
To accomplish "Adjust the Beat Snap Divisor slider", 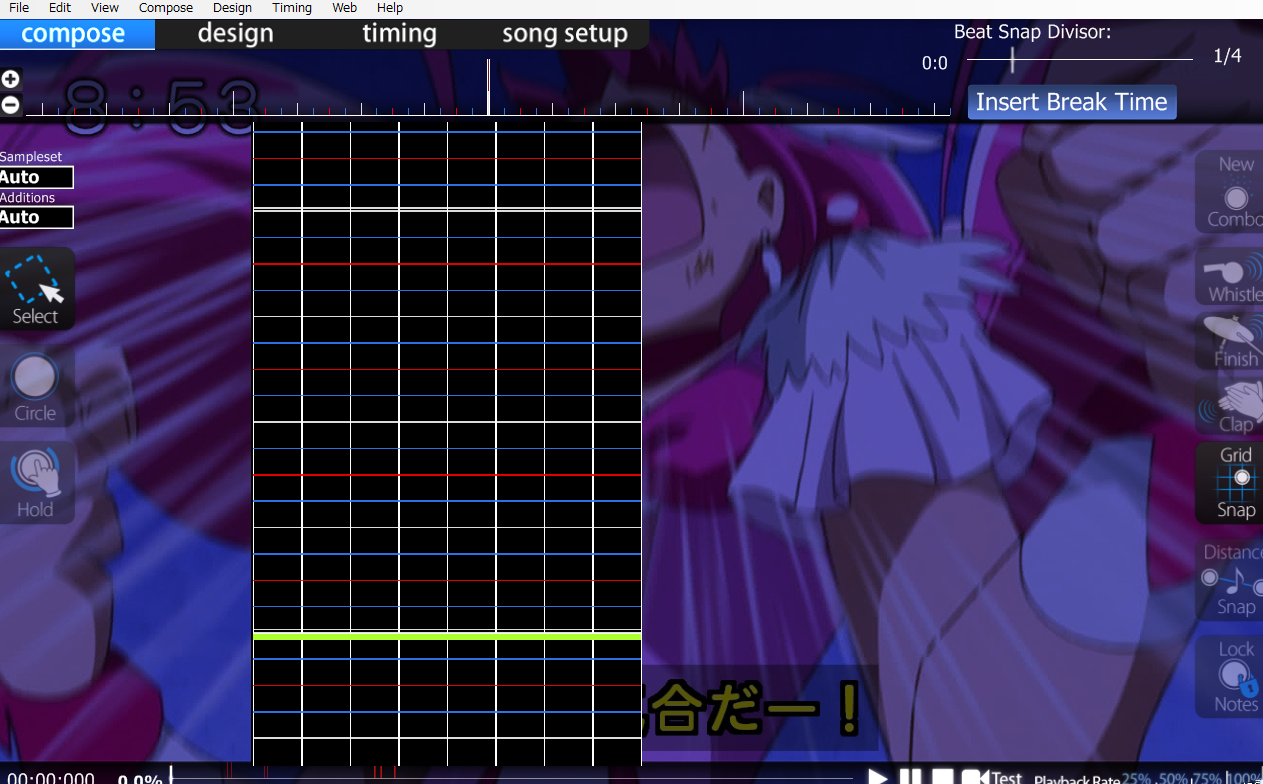I will (1080, 61).
